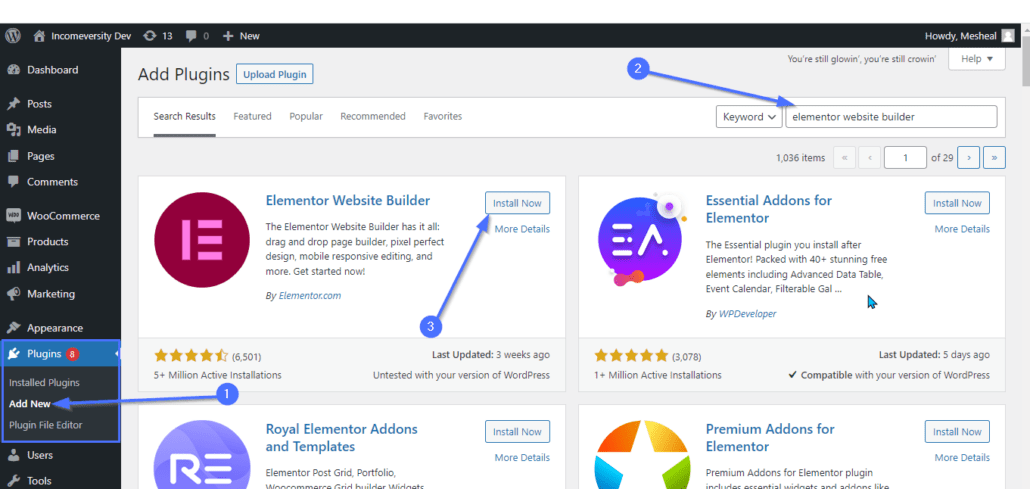Select Add New in Plugins submenu
The height and width of the screenshot is (489, 1030).
[x=30, y=404]
